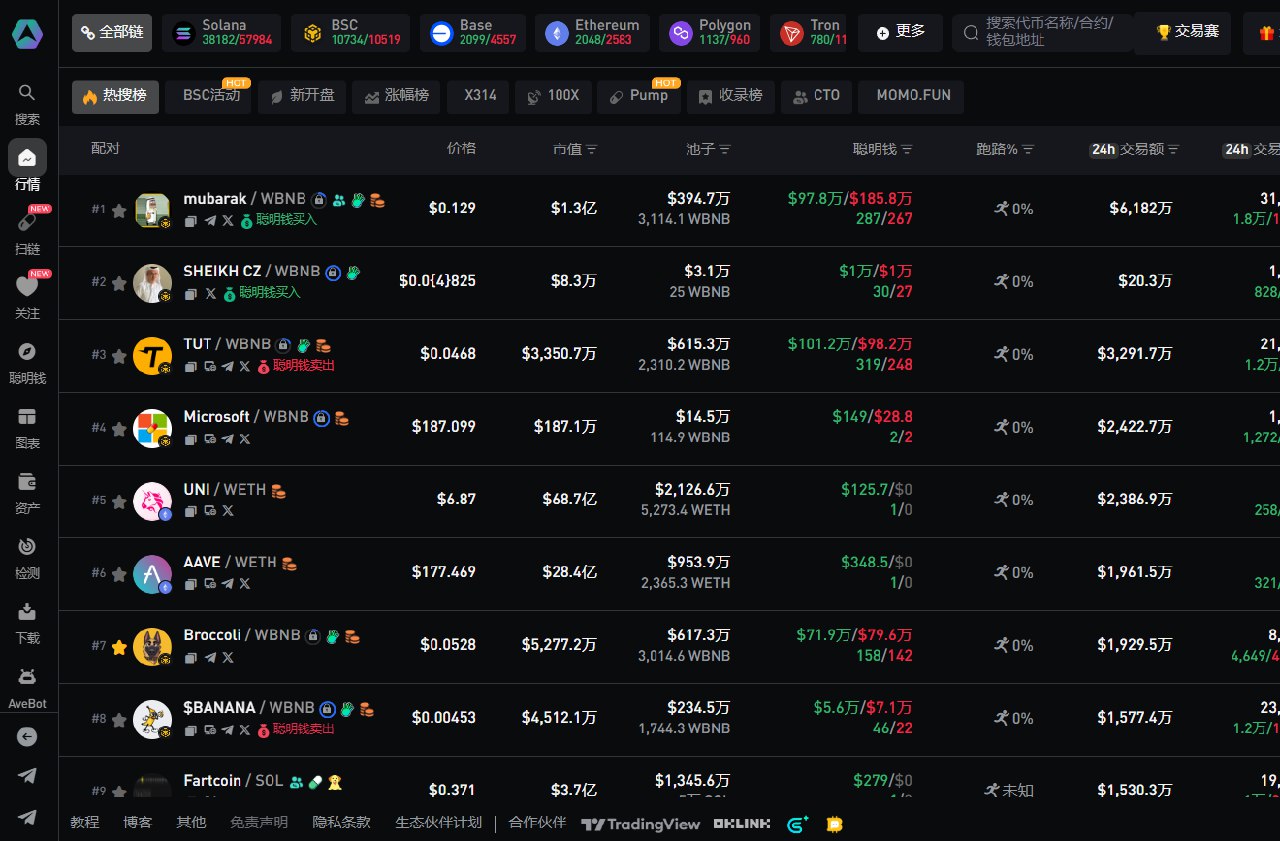Switch to 100X tab

point(553,97)
